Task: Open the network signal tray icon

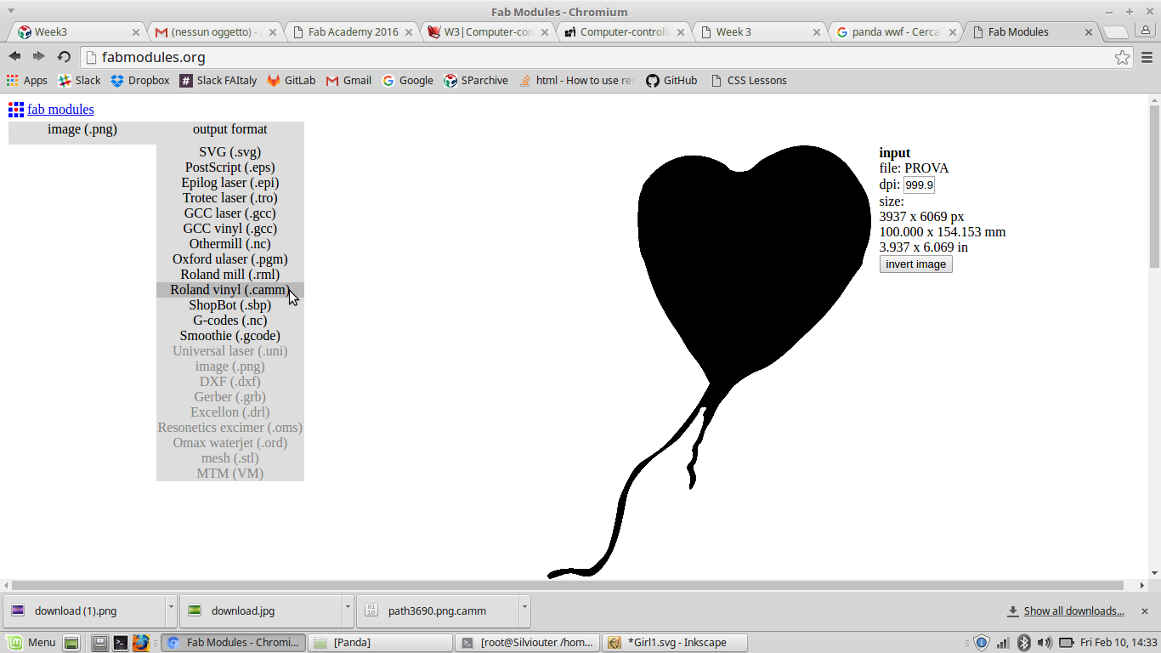Action: coord(1003,643)
